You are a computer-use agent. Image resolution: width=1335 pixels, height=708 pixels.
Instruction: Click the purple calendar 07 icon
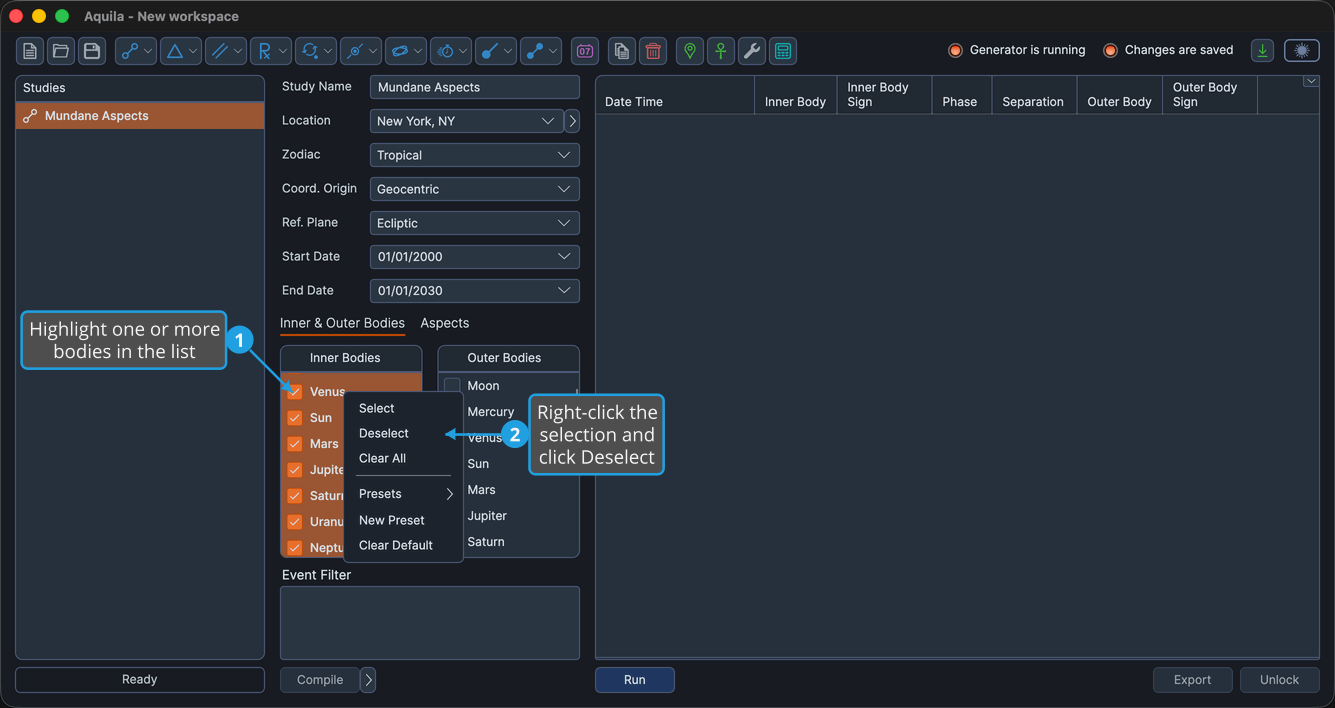click(585, 51)
